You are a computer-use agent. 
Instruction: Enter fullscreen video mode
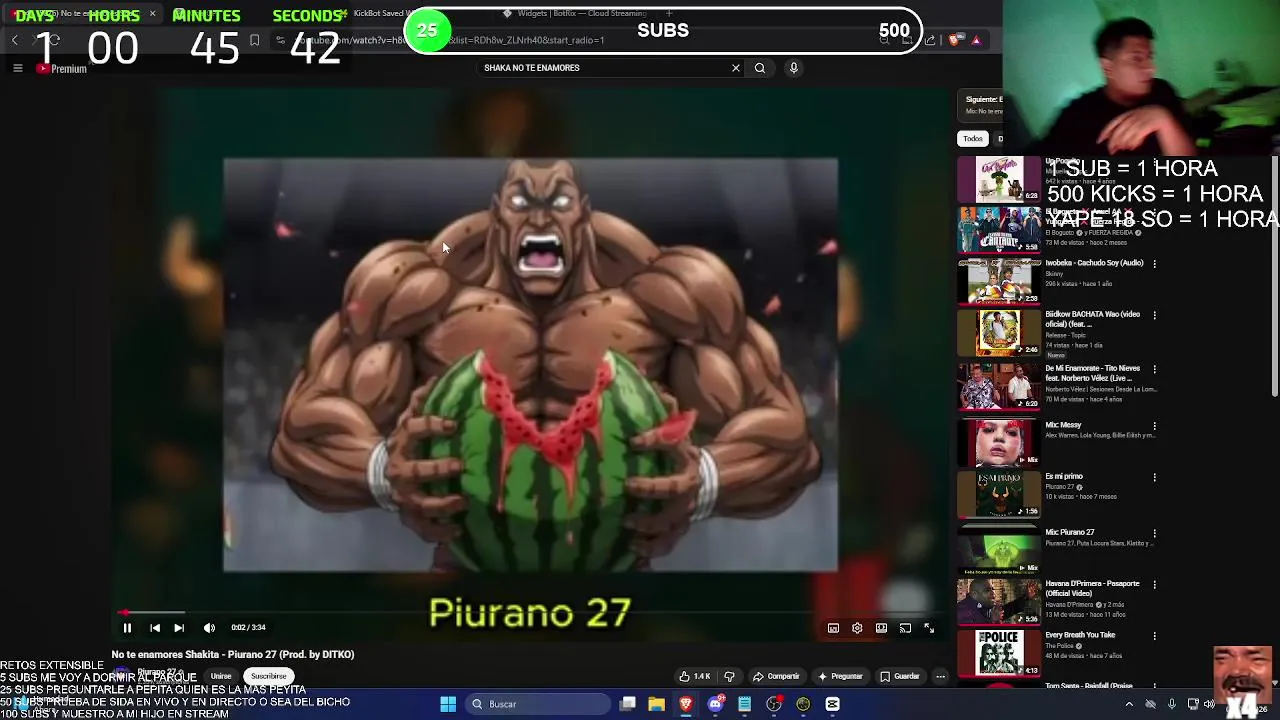(x=929, y=628)
